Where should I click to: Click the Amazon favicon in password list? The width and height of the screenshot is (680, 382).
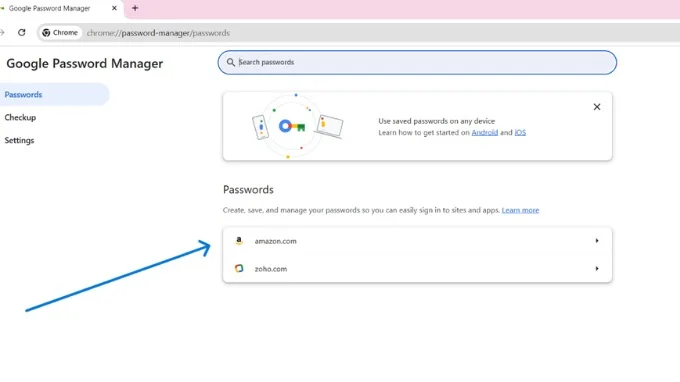pos(239,241)
